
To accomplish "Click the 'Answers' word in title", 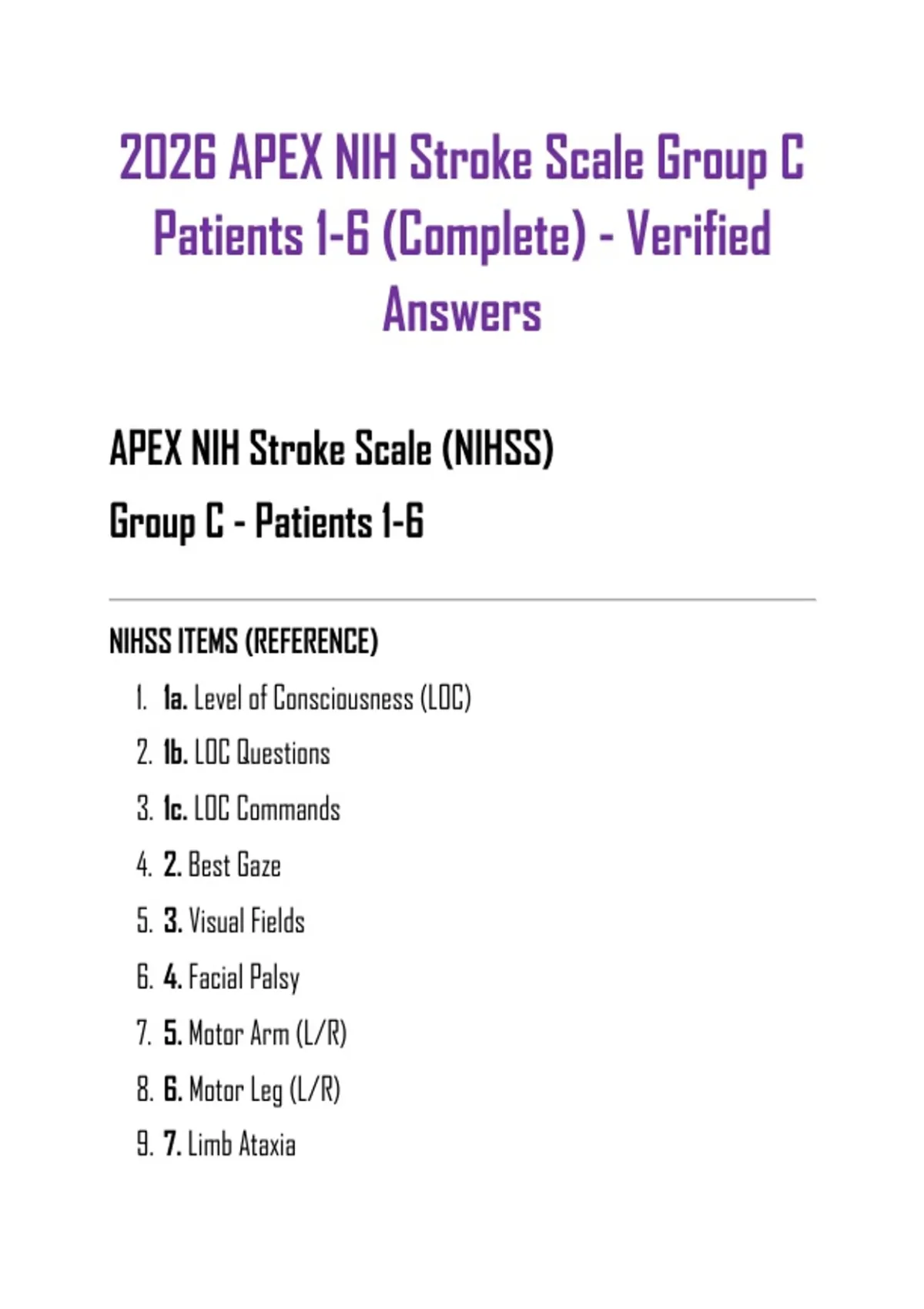I will (x=462, y=310).
